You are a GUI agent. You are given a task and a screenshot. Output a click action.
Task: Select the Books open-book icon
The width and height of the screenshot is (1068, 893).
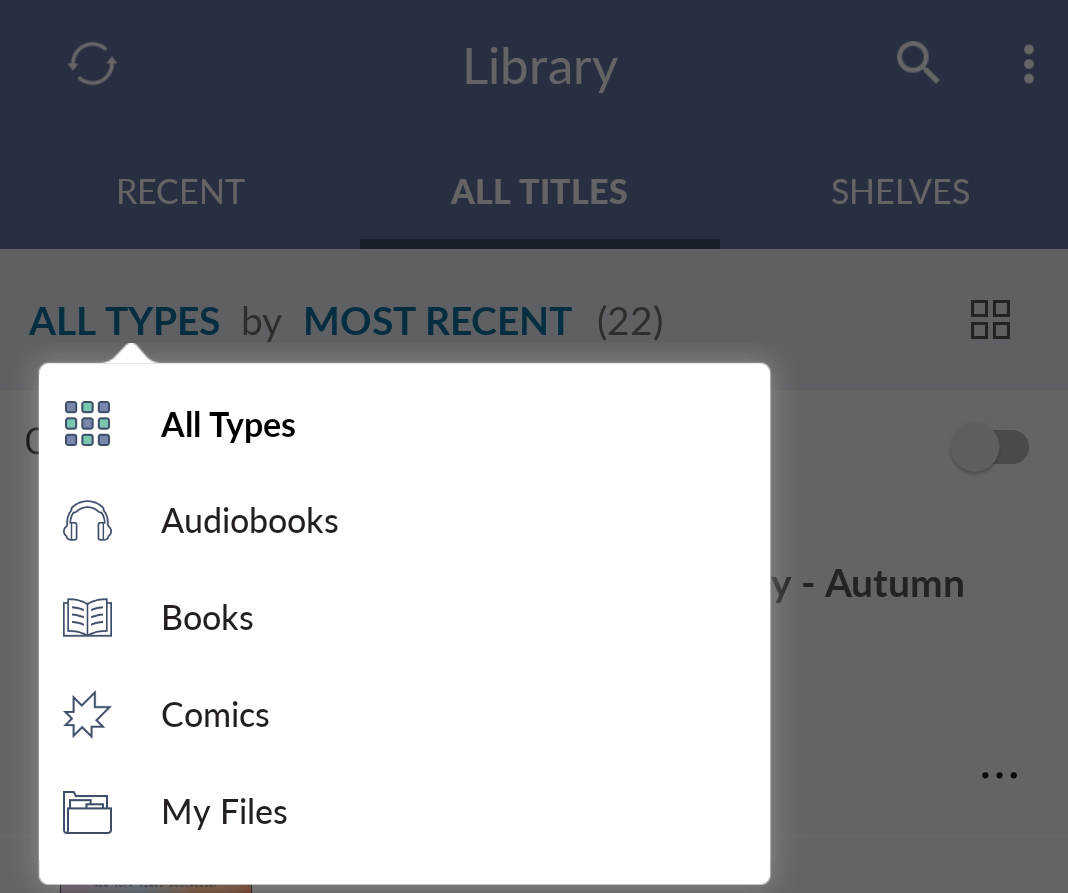tap(87, 617)
